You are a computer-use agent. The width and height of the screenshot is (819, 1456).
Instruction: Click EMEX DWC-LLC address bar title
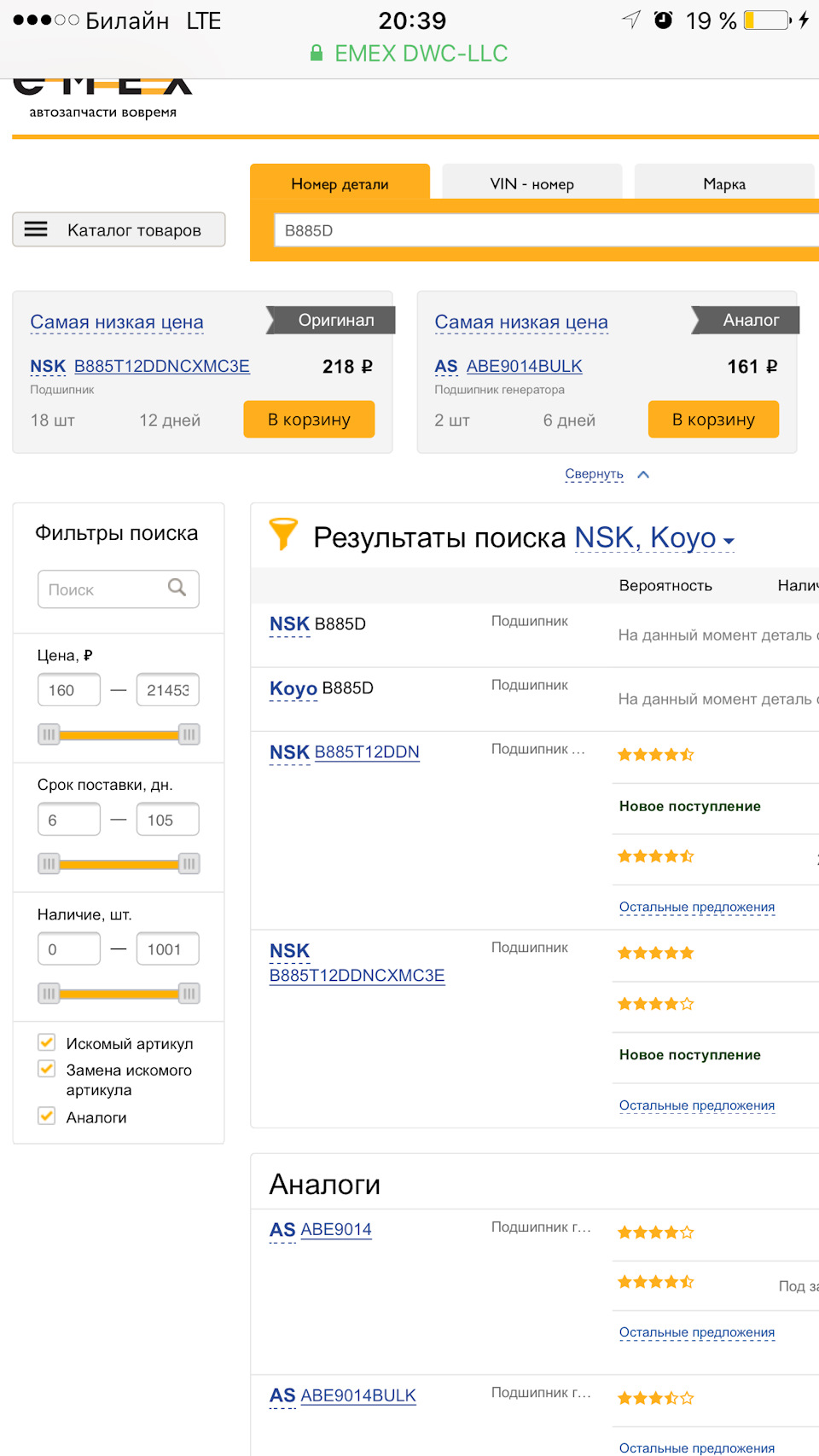(x=421, y=53)
